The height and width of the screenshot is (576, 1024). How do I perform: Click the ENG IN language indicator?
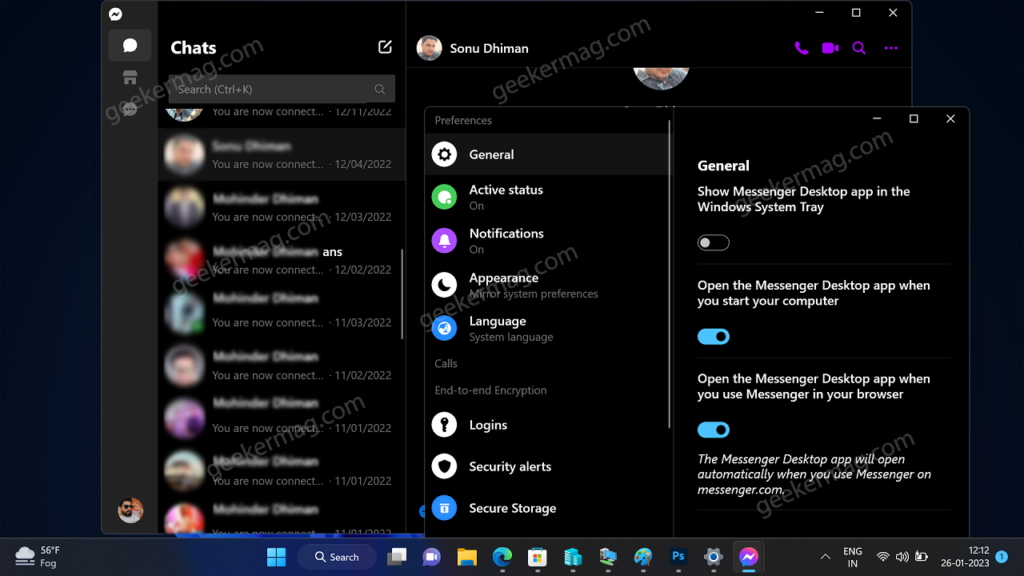pos(852,557)
